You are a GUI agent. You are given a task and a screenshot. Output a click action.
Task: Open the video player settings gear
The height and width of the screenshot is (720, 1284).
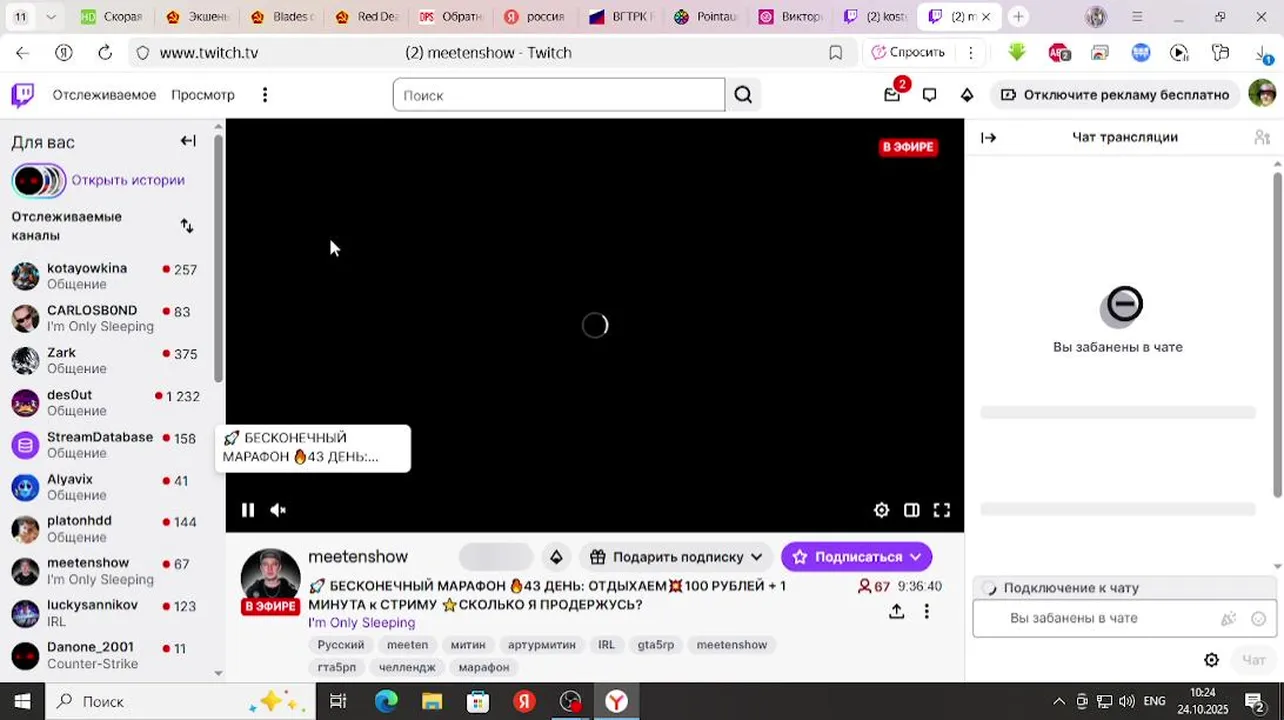click(881, 510)
